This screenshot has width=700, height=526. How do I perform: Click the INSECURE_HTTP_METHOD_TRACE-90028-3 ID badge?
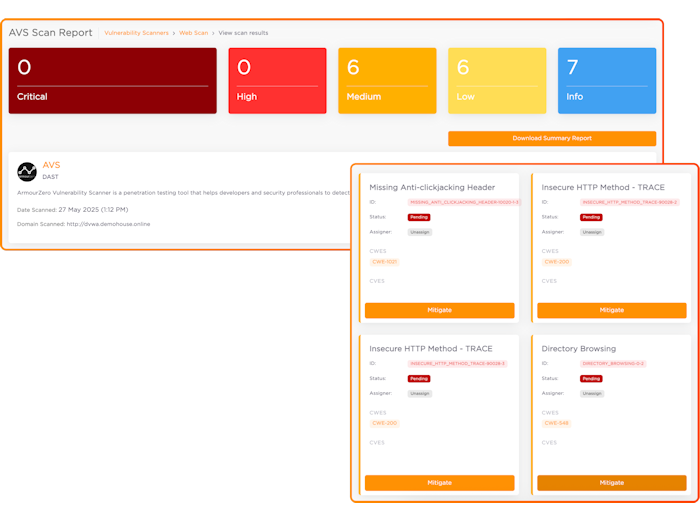[457, 363]
